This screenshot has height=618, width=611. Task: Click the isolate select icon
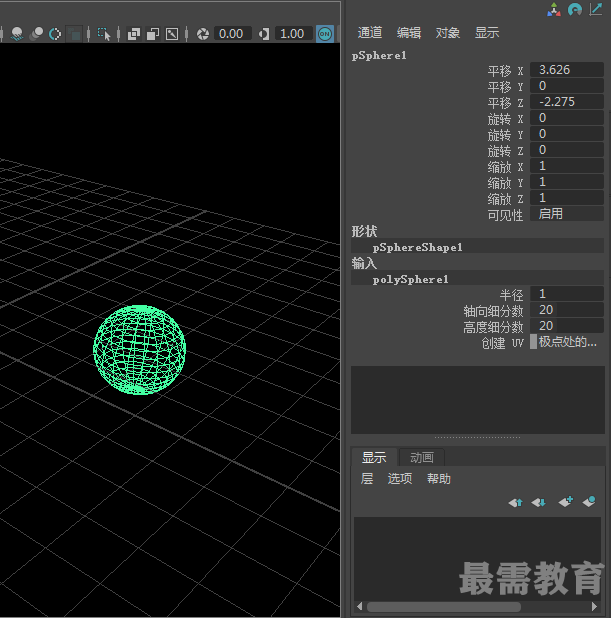[104, 34]
